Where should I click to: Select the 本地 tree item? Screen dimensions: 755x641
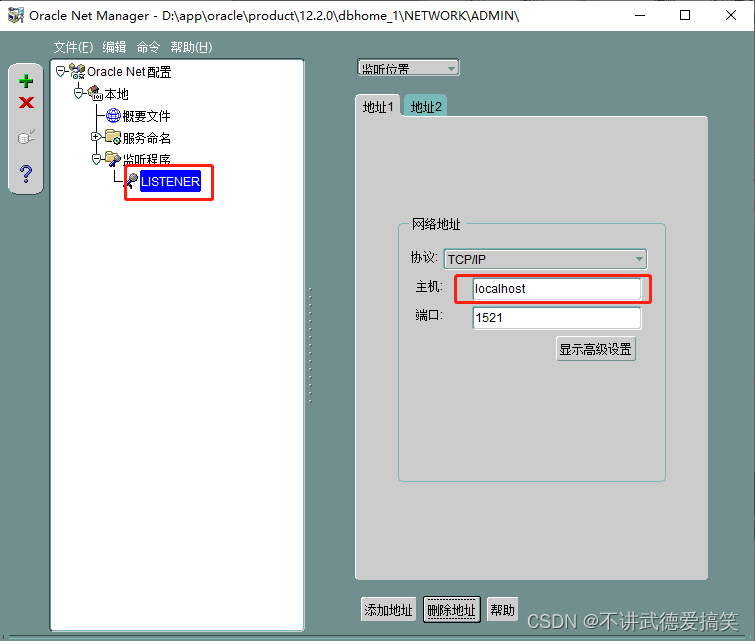pos(117,94)
